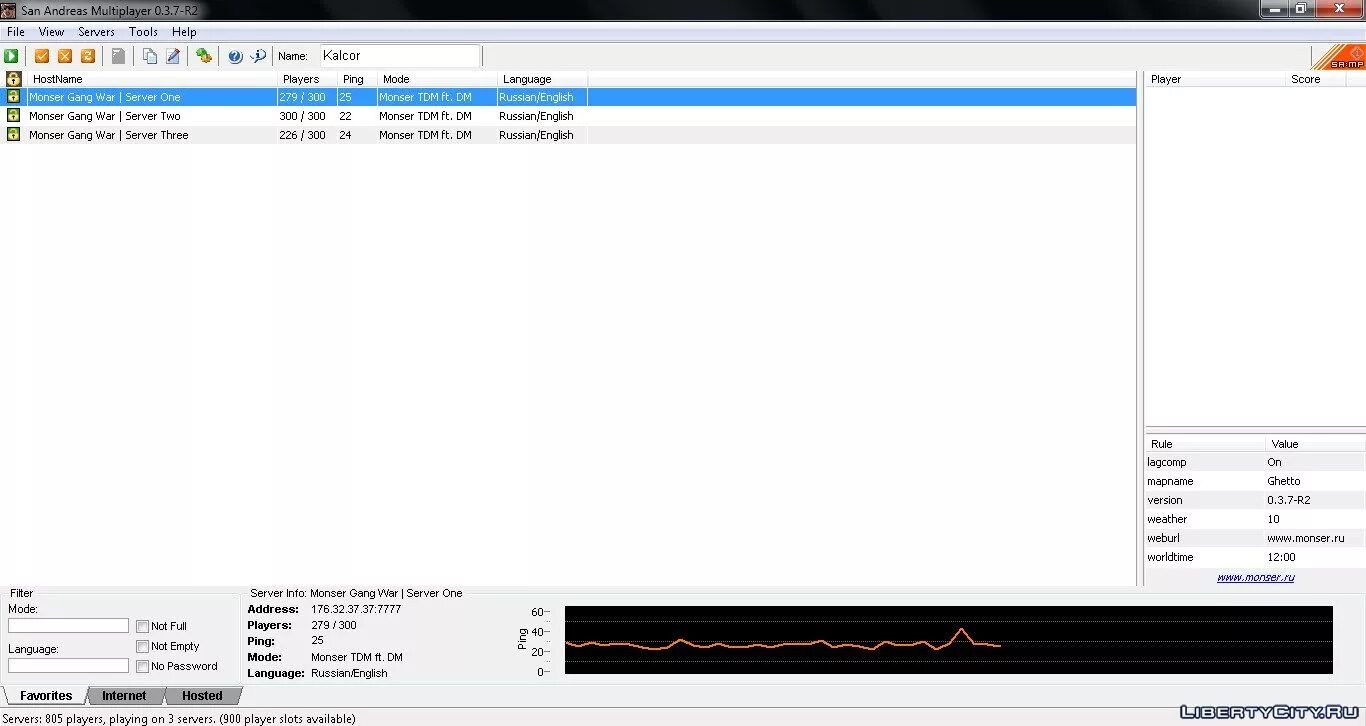Open the Servers menu
Screen dimensions: 1366x726
pos(96,32)
